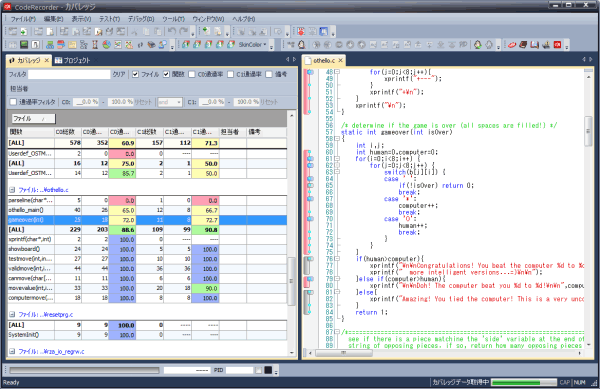Image resolution: width=600 pixels, height=389 pixels.
Task: Collapse the ファイル: ...\rza_io_regrw.c group
Action: (x=12, y=351)
